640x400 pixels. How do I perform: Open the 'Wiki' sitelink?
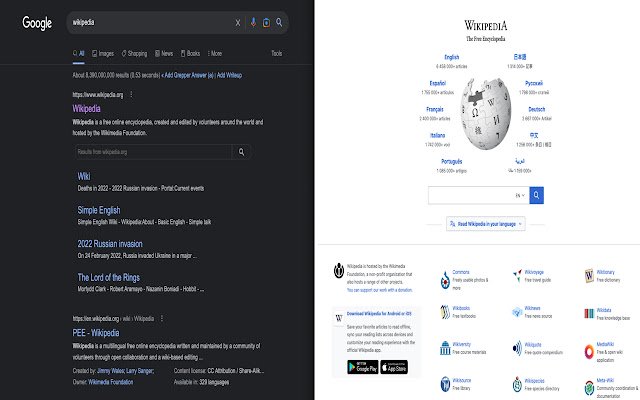tap(84, 176)
